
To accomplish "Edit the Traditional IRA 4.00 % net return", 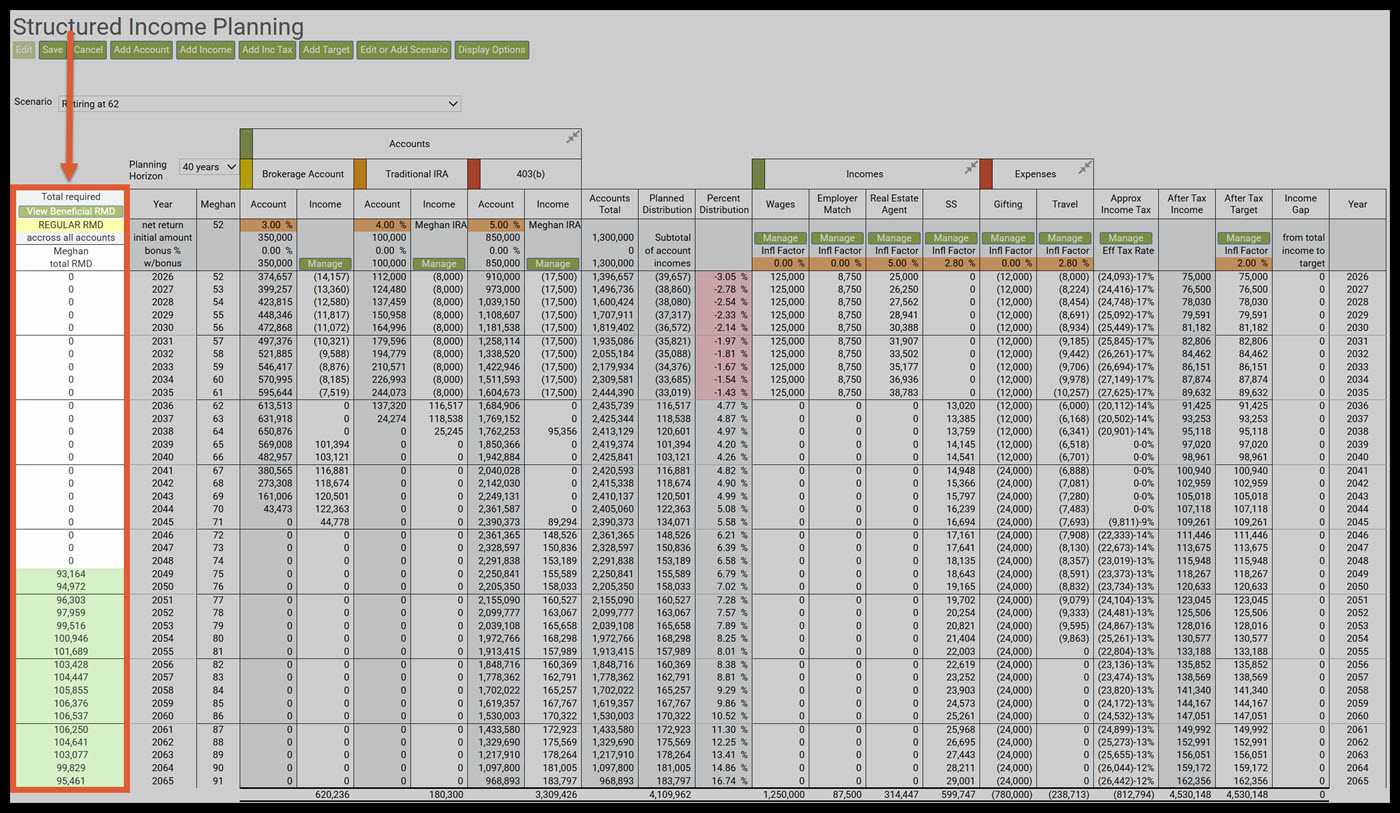I will pyautogui.click(x=382, y=225).
